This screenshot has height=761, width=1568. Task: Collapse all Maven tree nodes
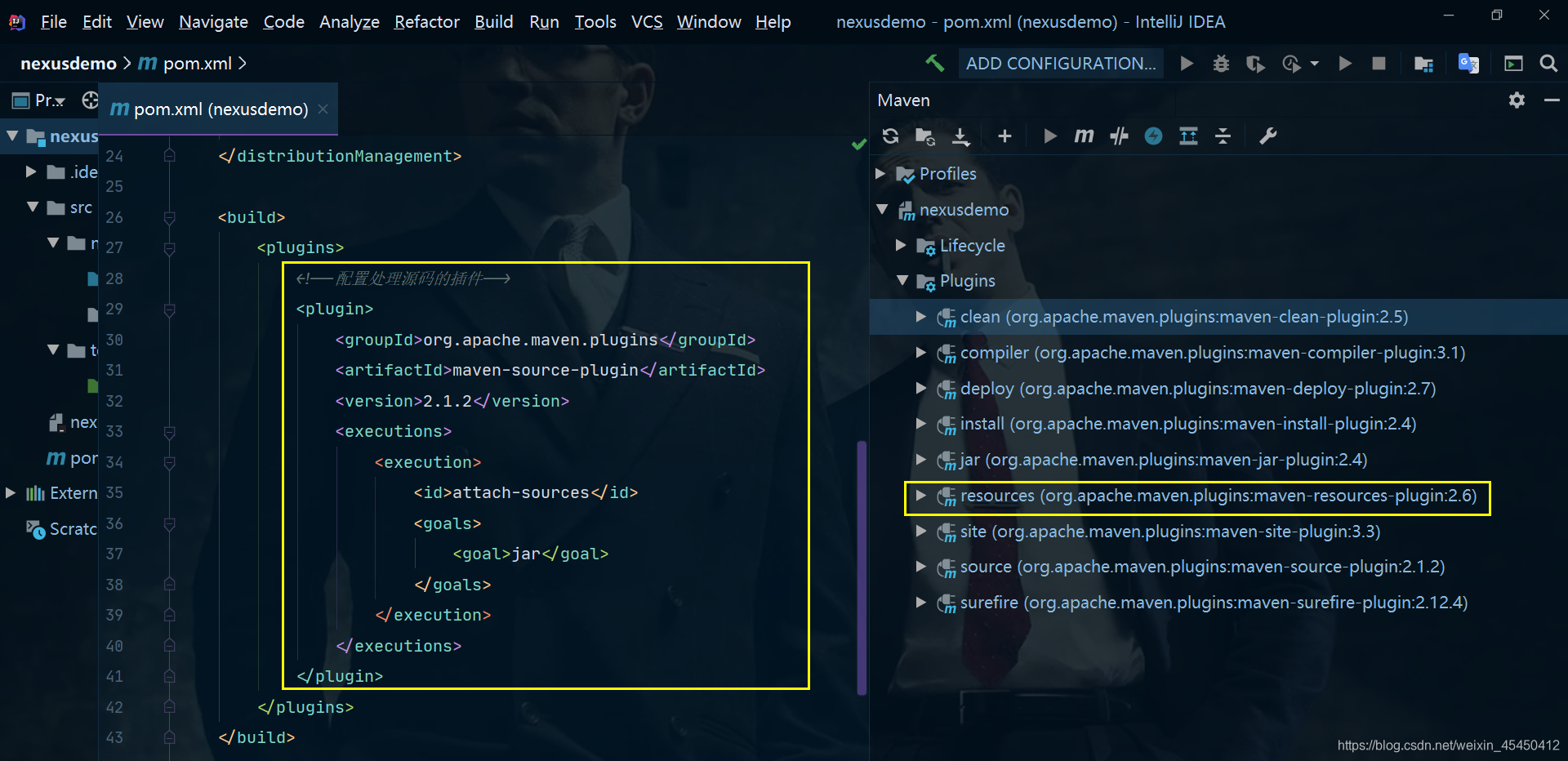tap(1223, 136)
